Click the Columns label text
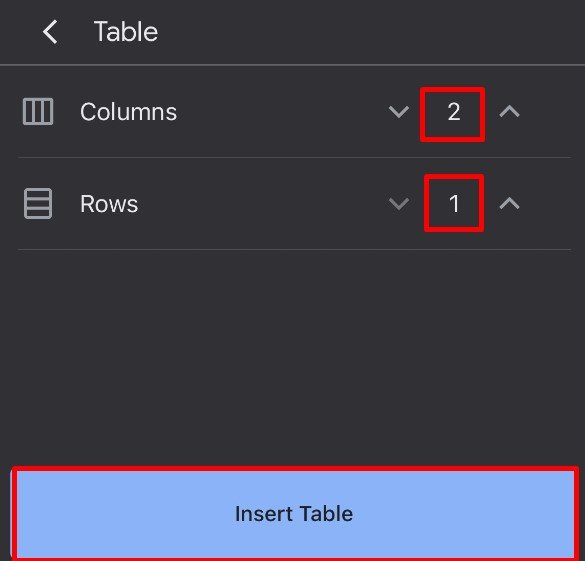This screenshot has height=561, width=585. tap(128, 112)
